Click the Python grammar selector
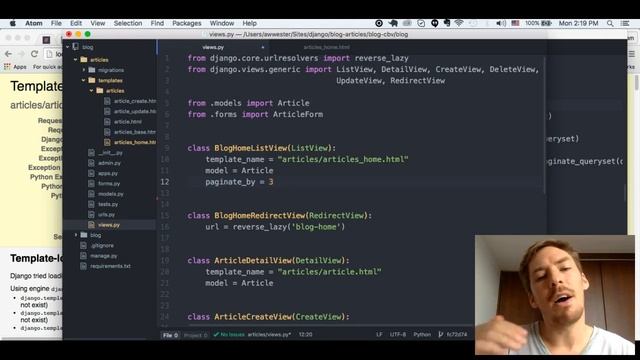640x360 pixels. coord(422,334)
